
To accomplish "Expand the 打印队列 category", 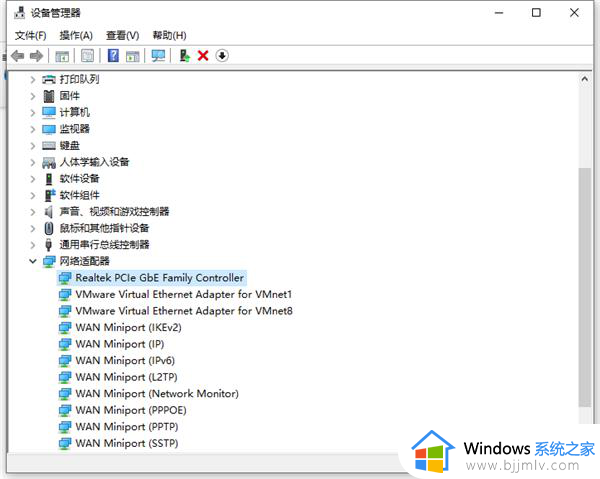I will (33, 79).
